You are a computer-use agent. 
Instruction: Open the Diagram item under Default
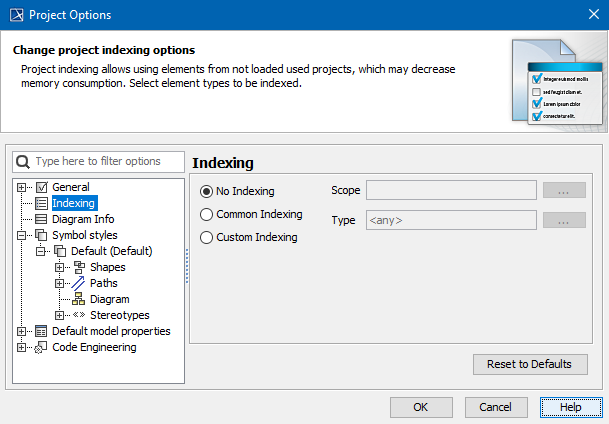pyautogui.click(x=109, y=299)
